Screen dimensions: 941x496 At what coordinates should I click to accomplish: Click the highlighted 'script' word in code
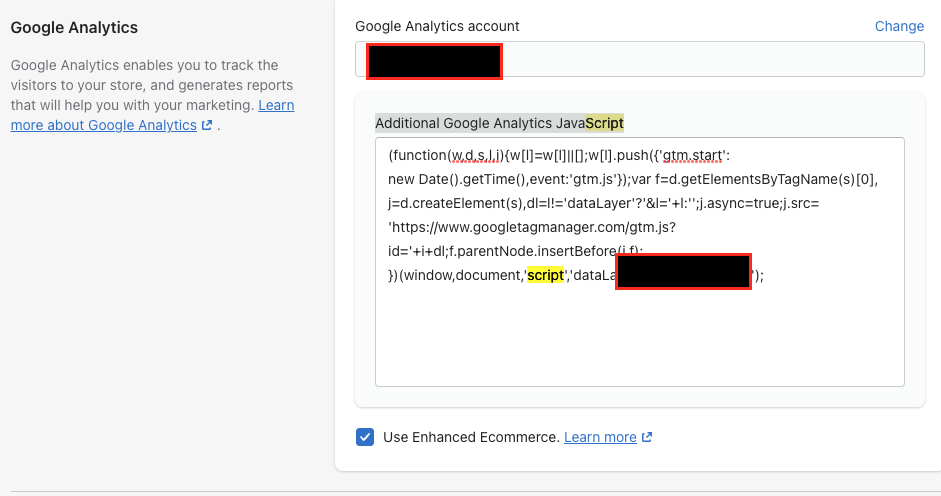tap(546, 275)
